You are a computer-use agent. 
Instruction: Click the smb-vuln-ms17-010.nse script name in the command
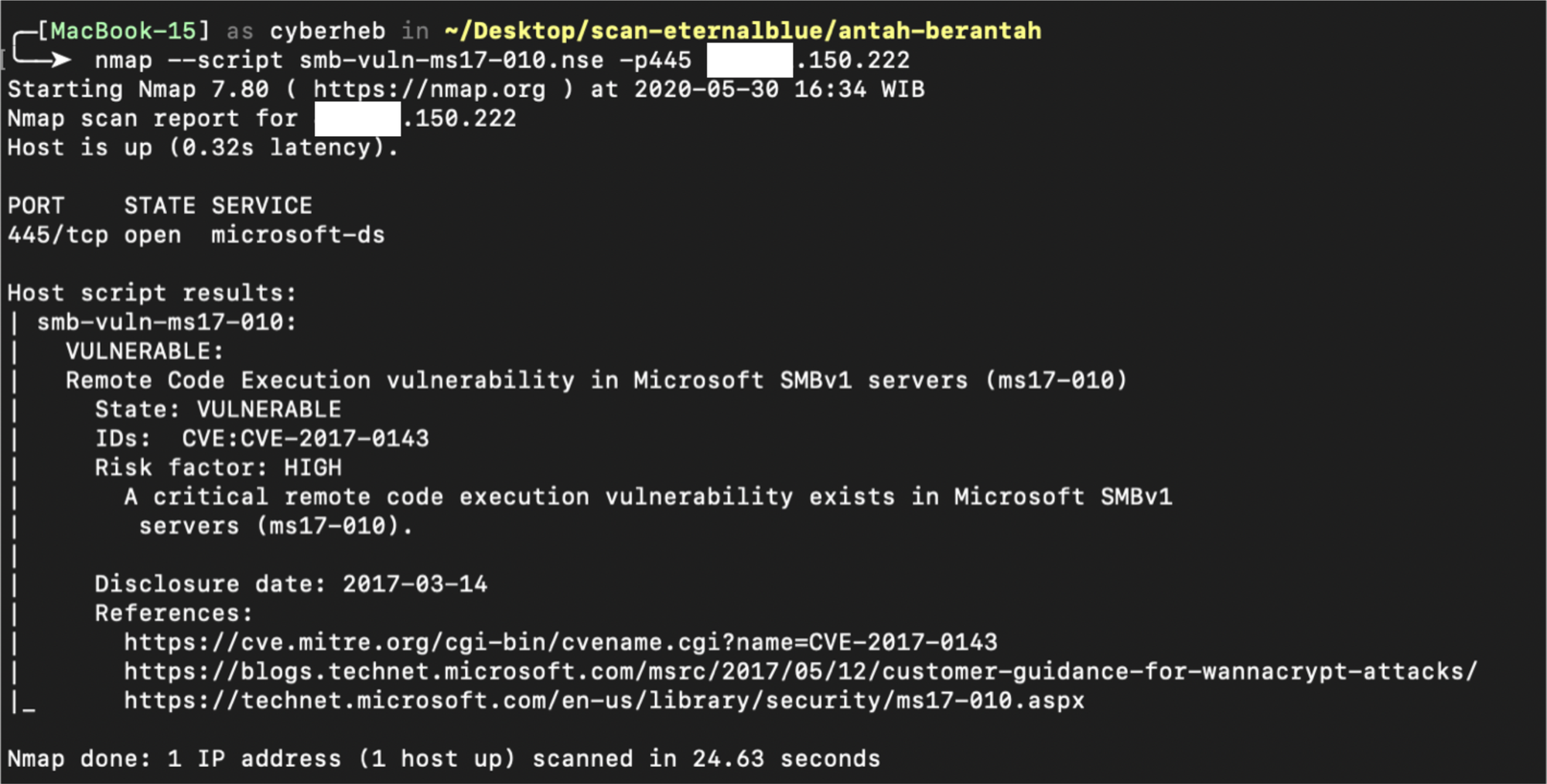pos(451,60)
